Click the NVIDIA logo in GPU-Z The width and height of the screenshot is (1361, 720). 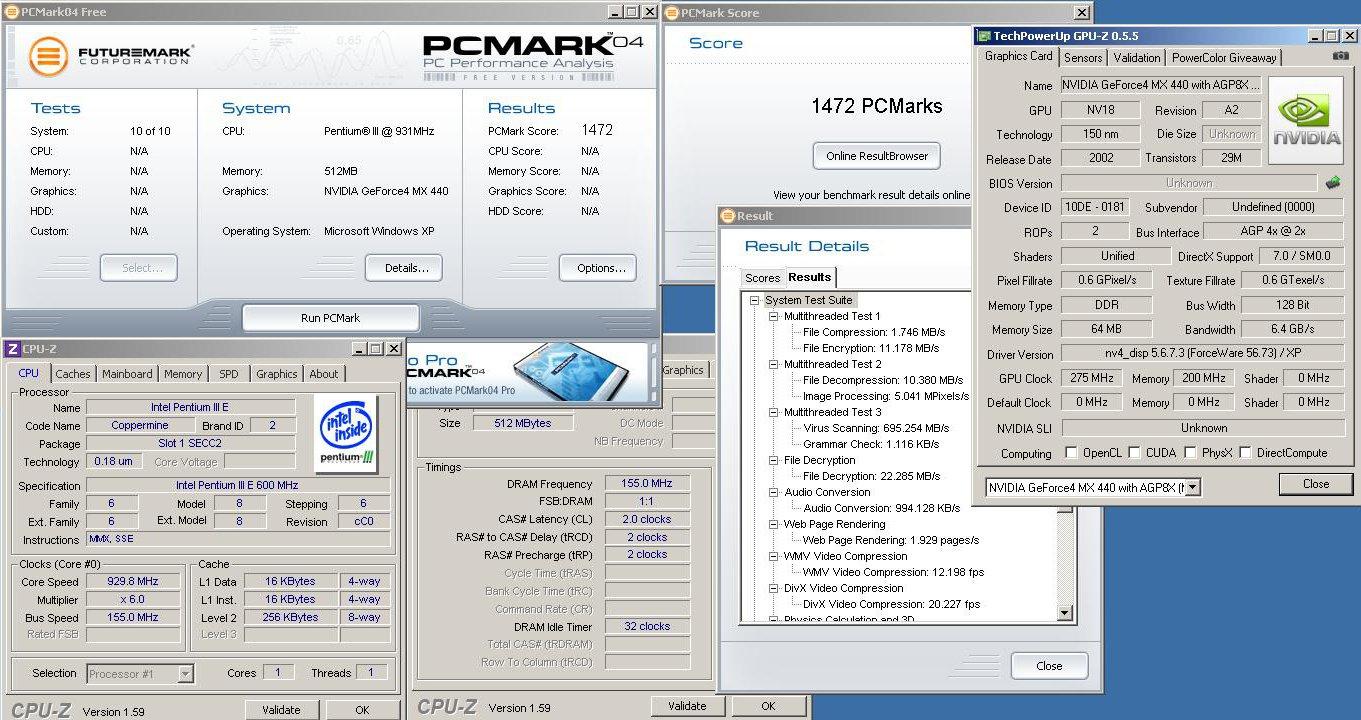tap(1305, 121)
